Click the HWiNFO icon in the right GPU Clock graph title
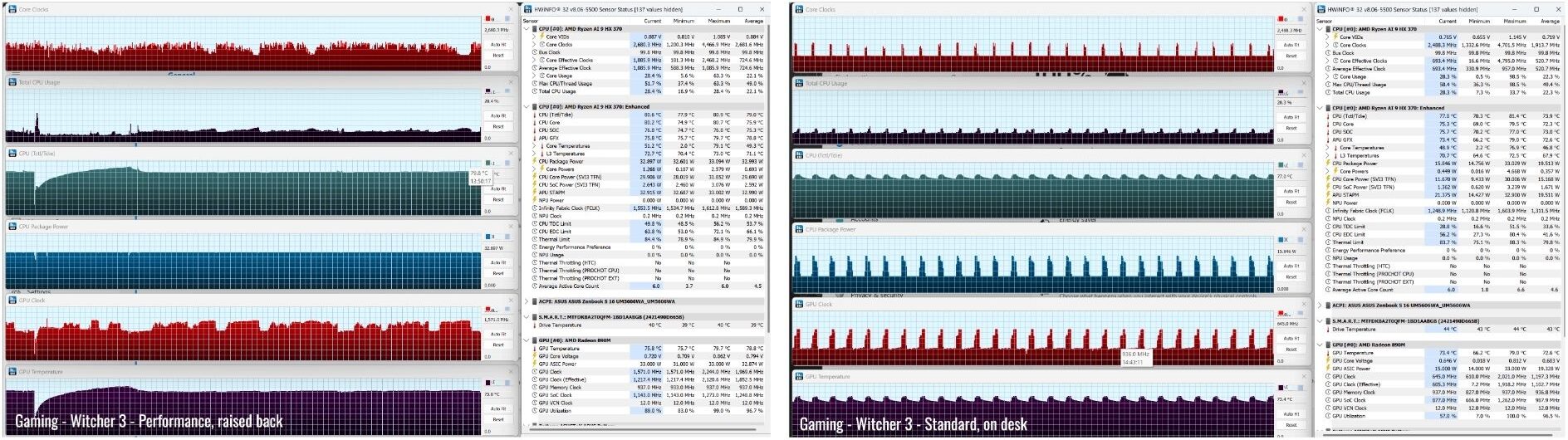 click(799, 305)
